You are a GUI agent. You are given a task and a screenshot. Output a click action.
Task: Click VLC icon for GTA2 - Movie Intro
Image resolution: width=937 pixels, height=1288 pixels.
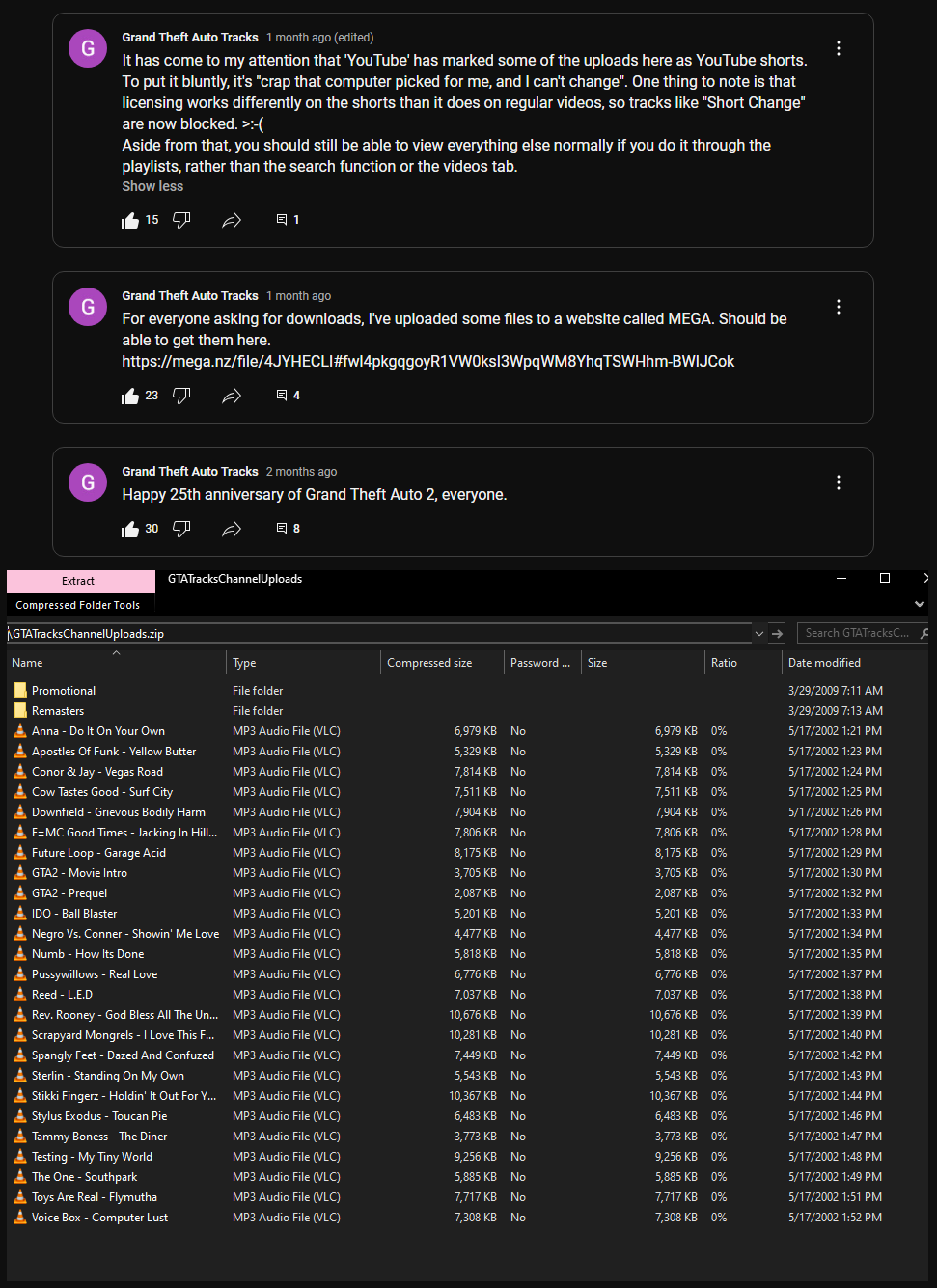(x=20, y=873)
